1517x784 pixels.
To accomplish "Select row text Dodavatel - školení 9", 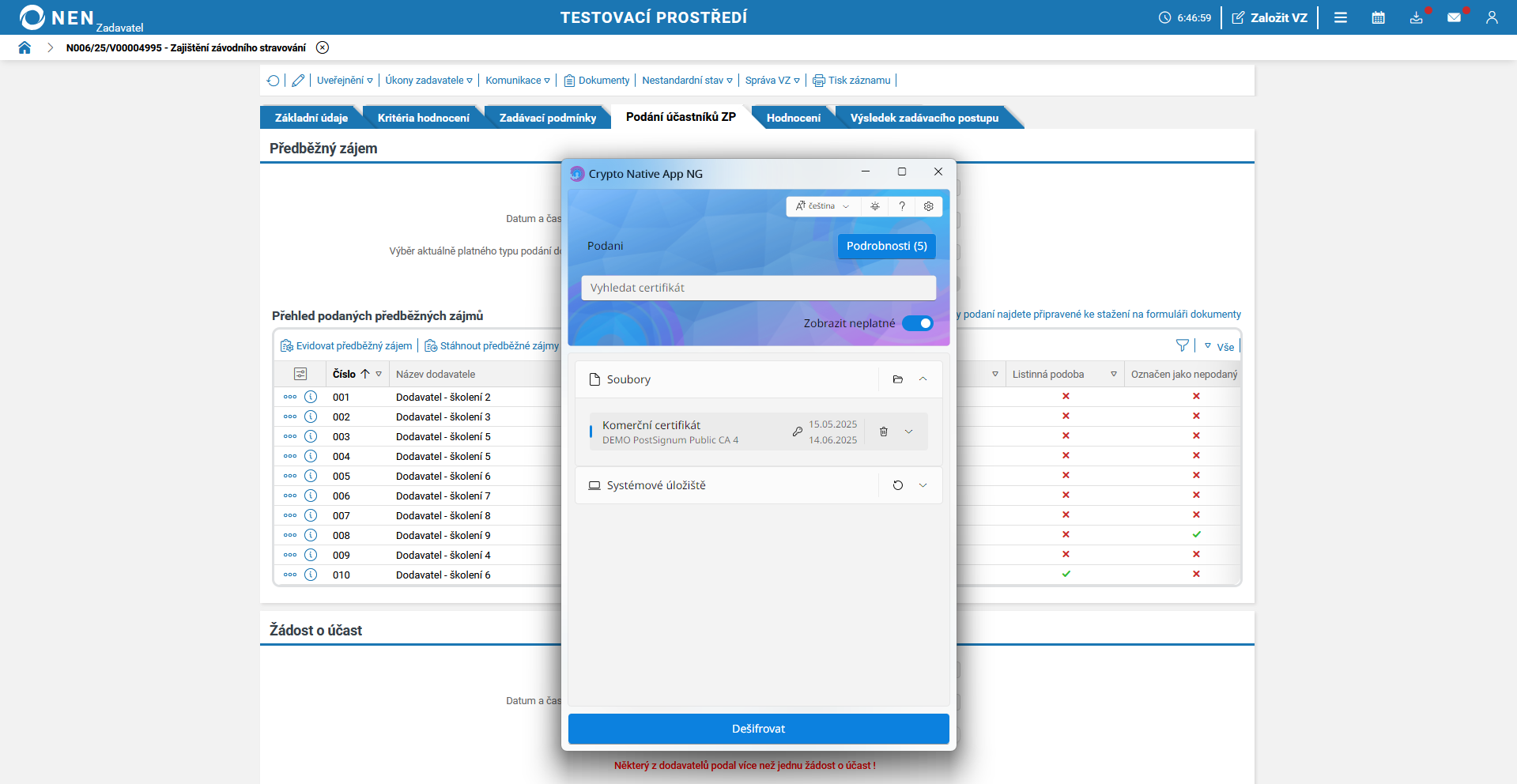I will [x=443, y=535].
